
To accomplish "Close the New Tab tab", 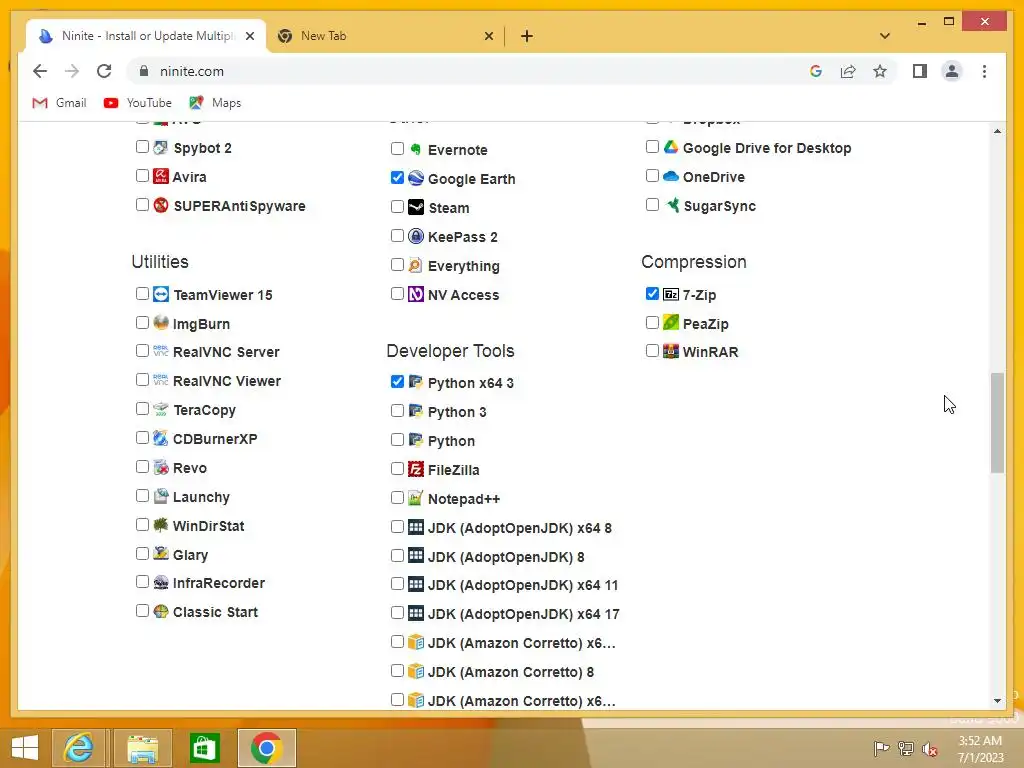I will point(488,36).
